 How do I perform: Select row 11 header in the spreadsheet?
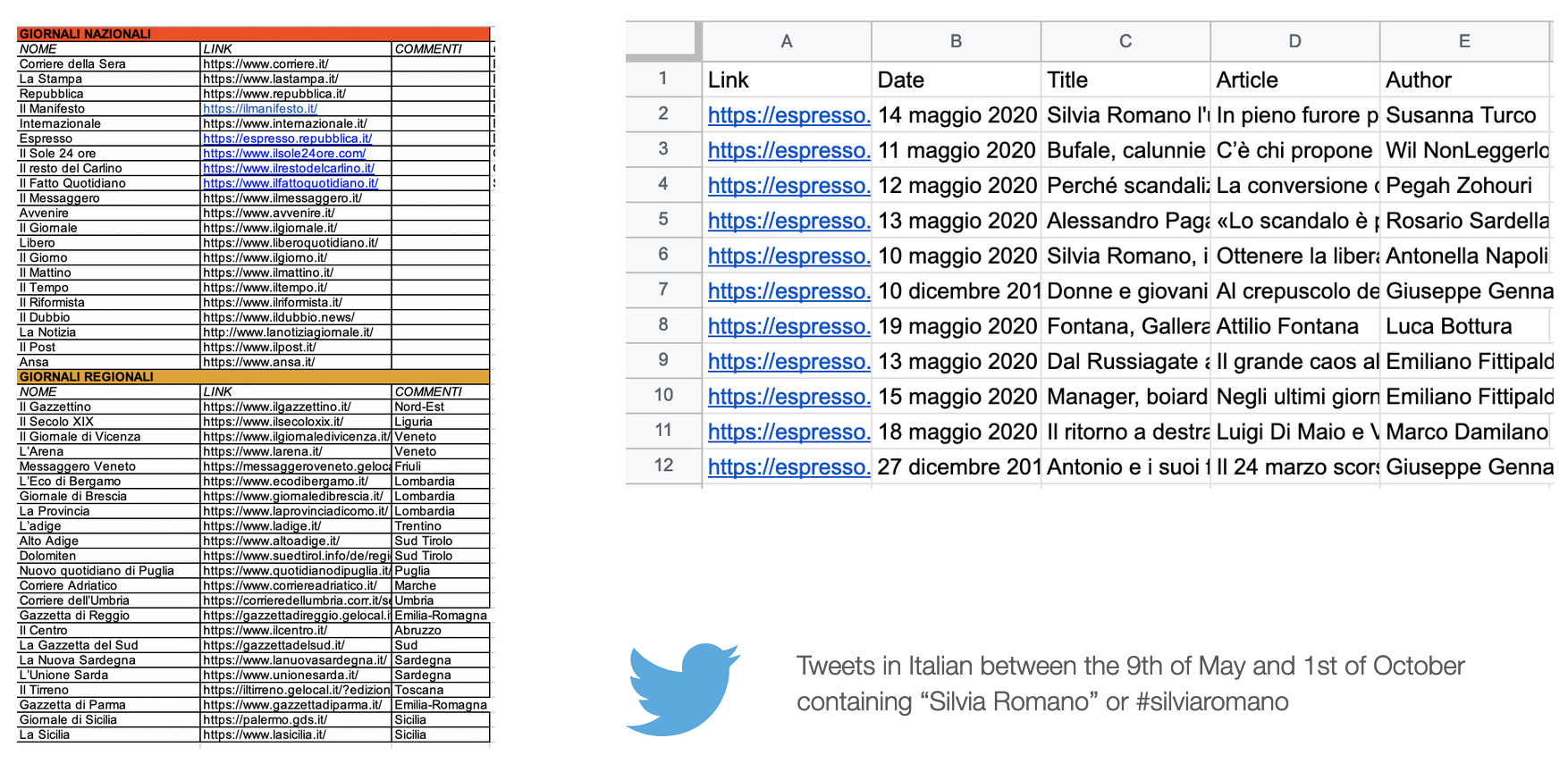pos(663,431)
